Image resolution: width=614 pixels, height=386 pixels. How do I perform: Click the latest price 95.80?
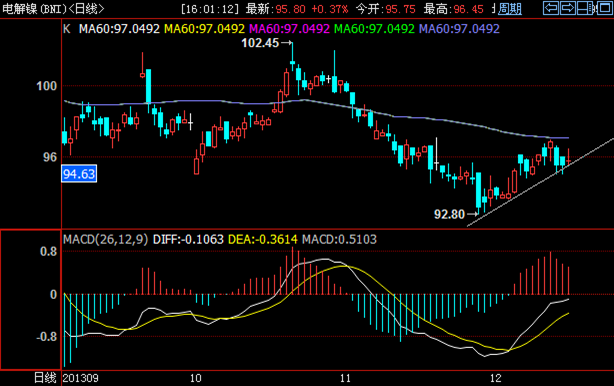(x=290, y=9)
